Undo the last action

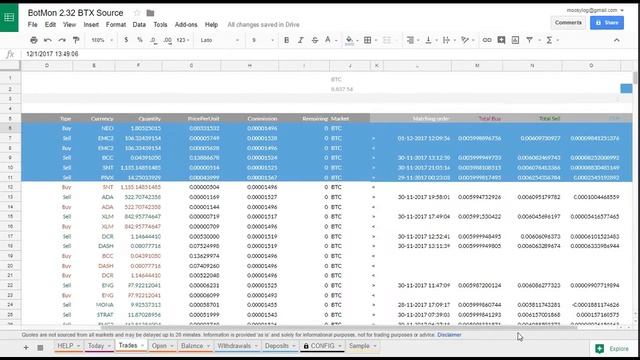point(48,40)
